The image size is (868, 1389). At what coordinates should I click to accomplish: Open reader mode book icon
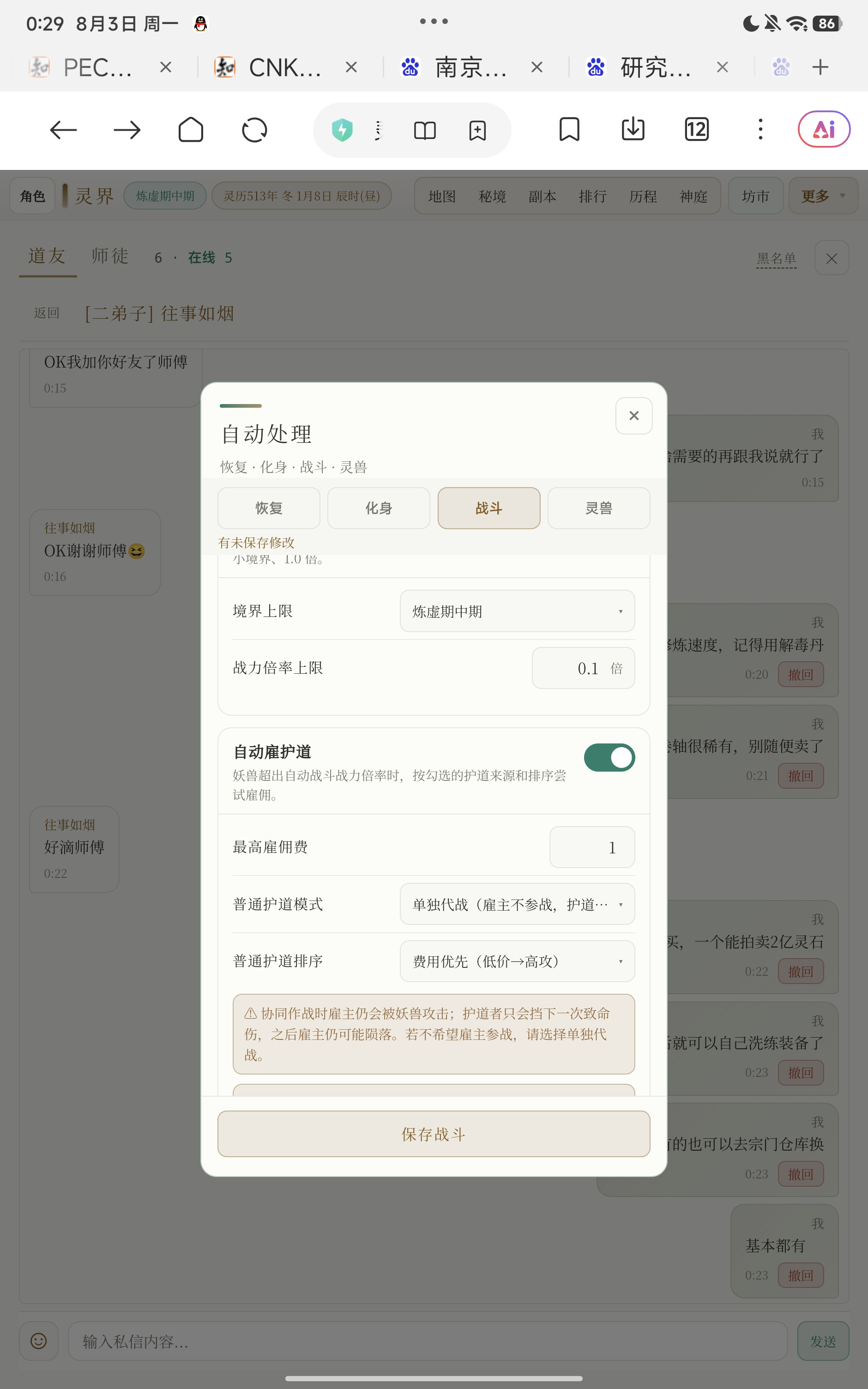[425, 131]
